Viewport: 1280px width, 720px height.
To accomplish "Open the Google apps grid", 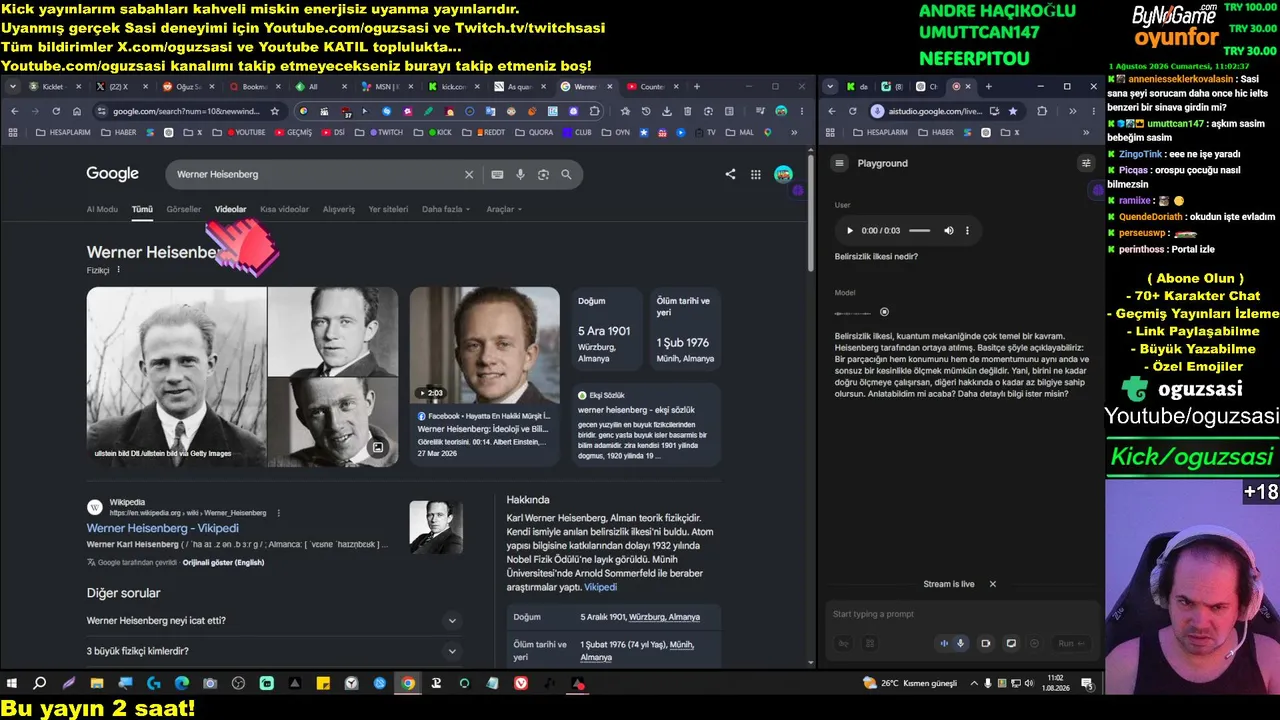I will point(756,174).
